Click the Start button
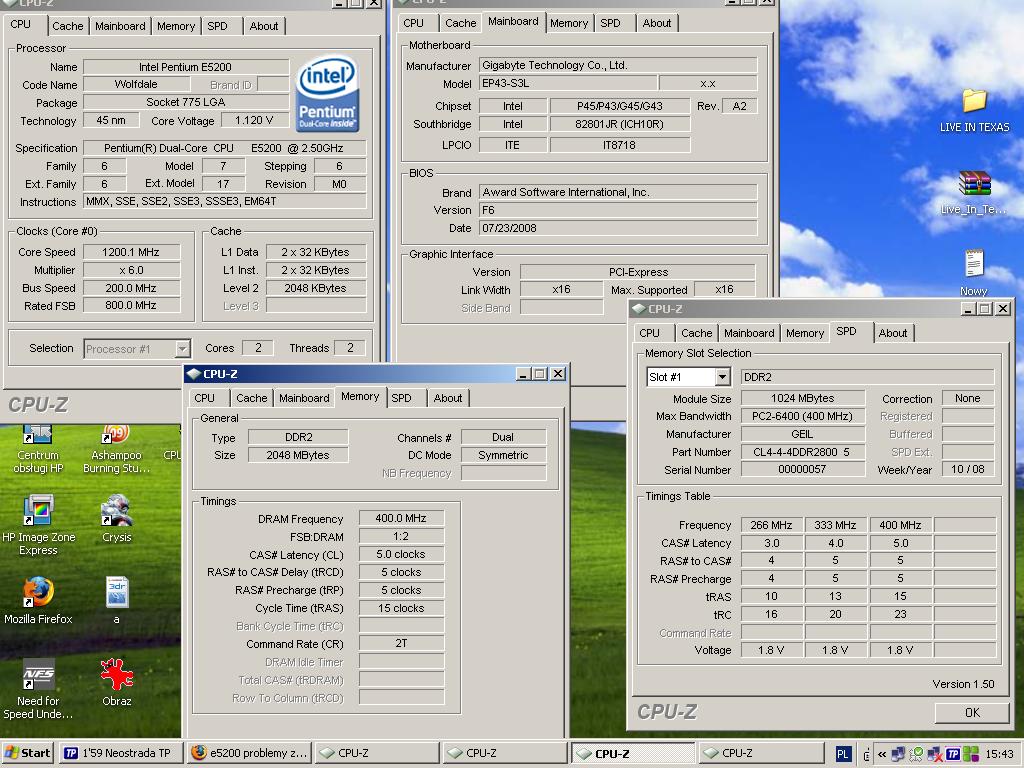Image resolution: width=1024 pixels, height=768 pixels. tap(28, 753)
